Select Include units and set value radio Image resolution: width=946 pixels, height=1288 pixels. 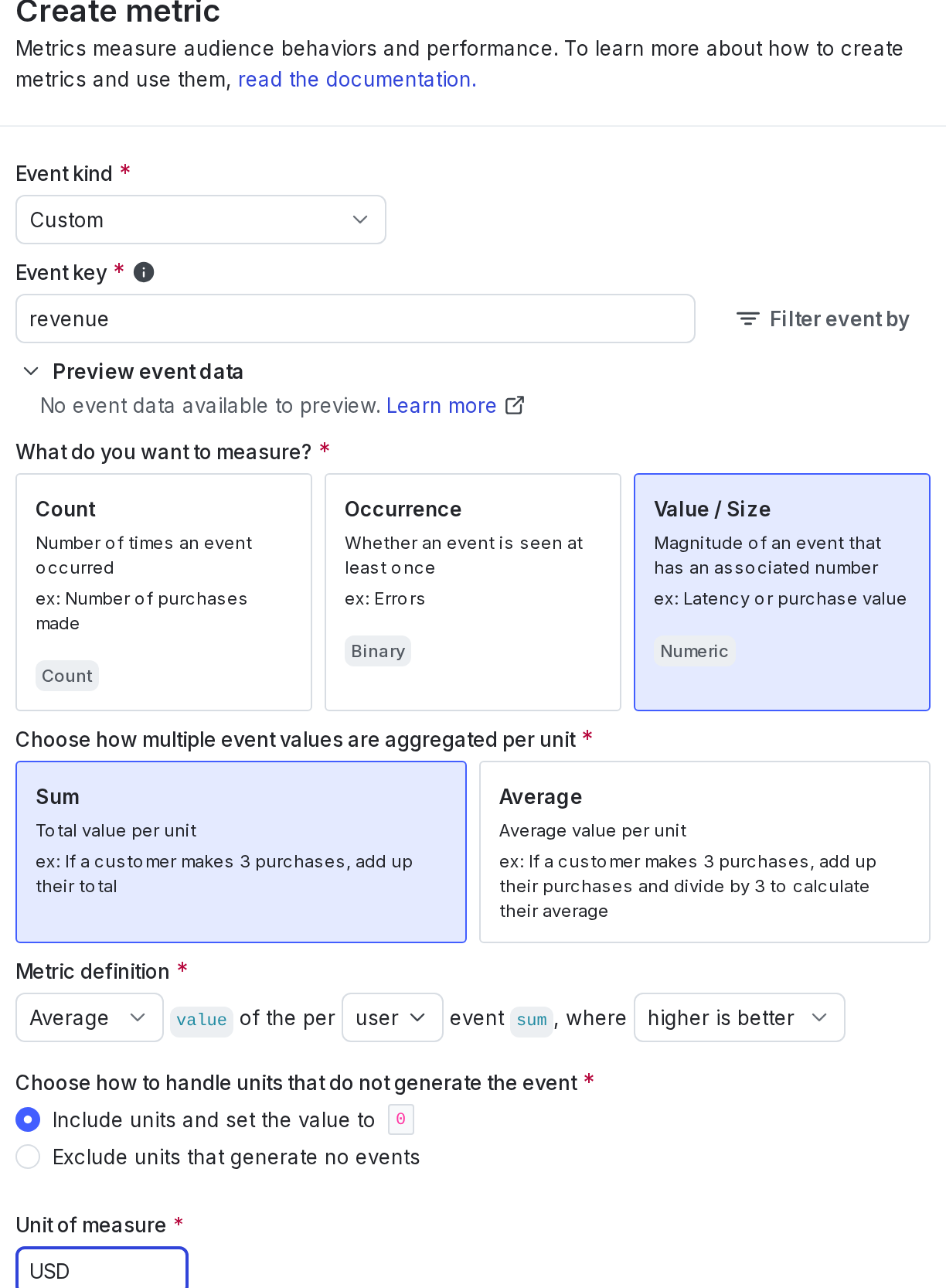[x=28, y=1119]
